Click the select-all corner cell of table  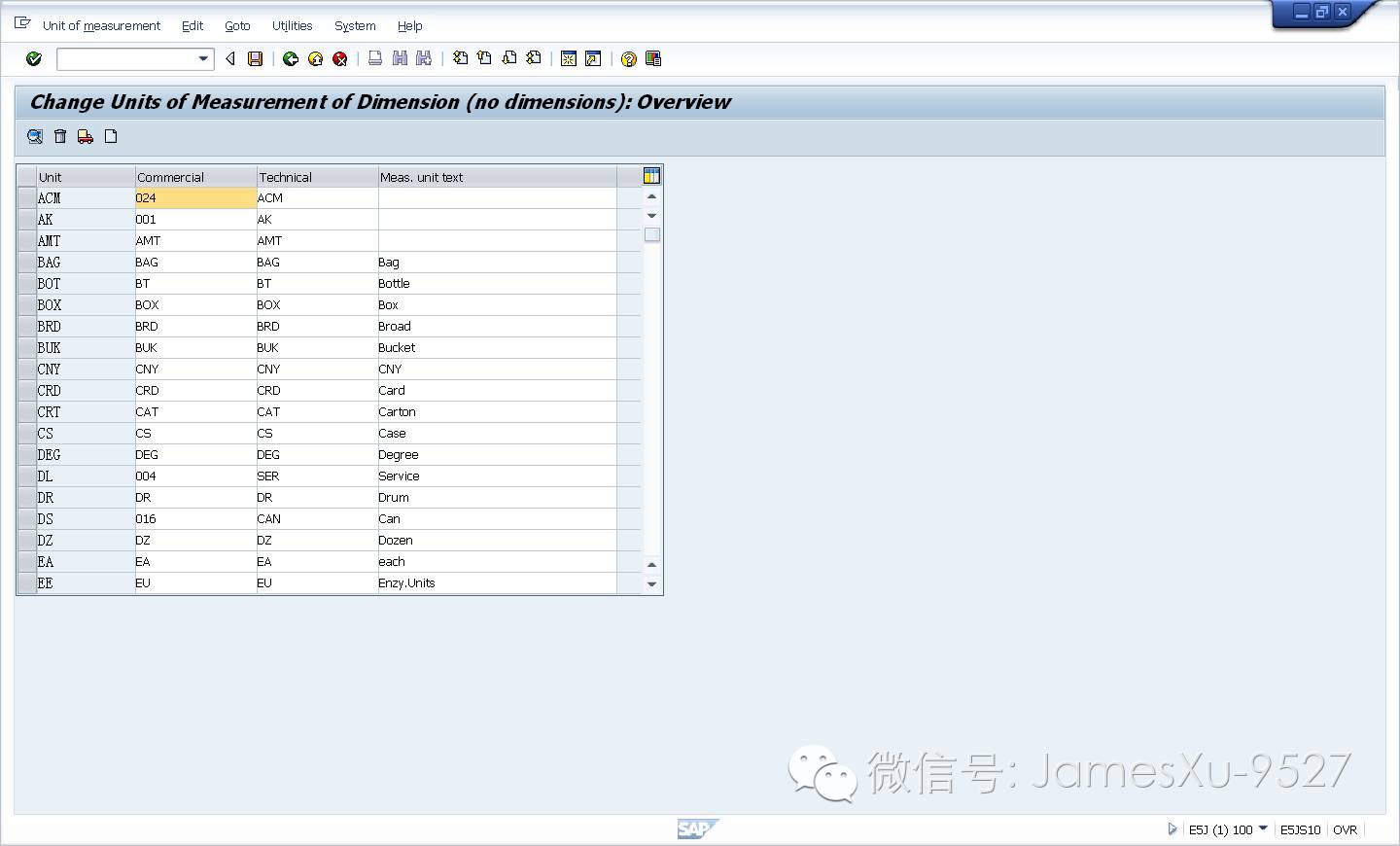tap(26, 177)
